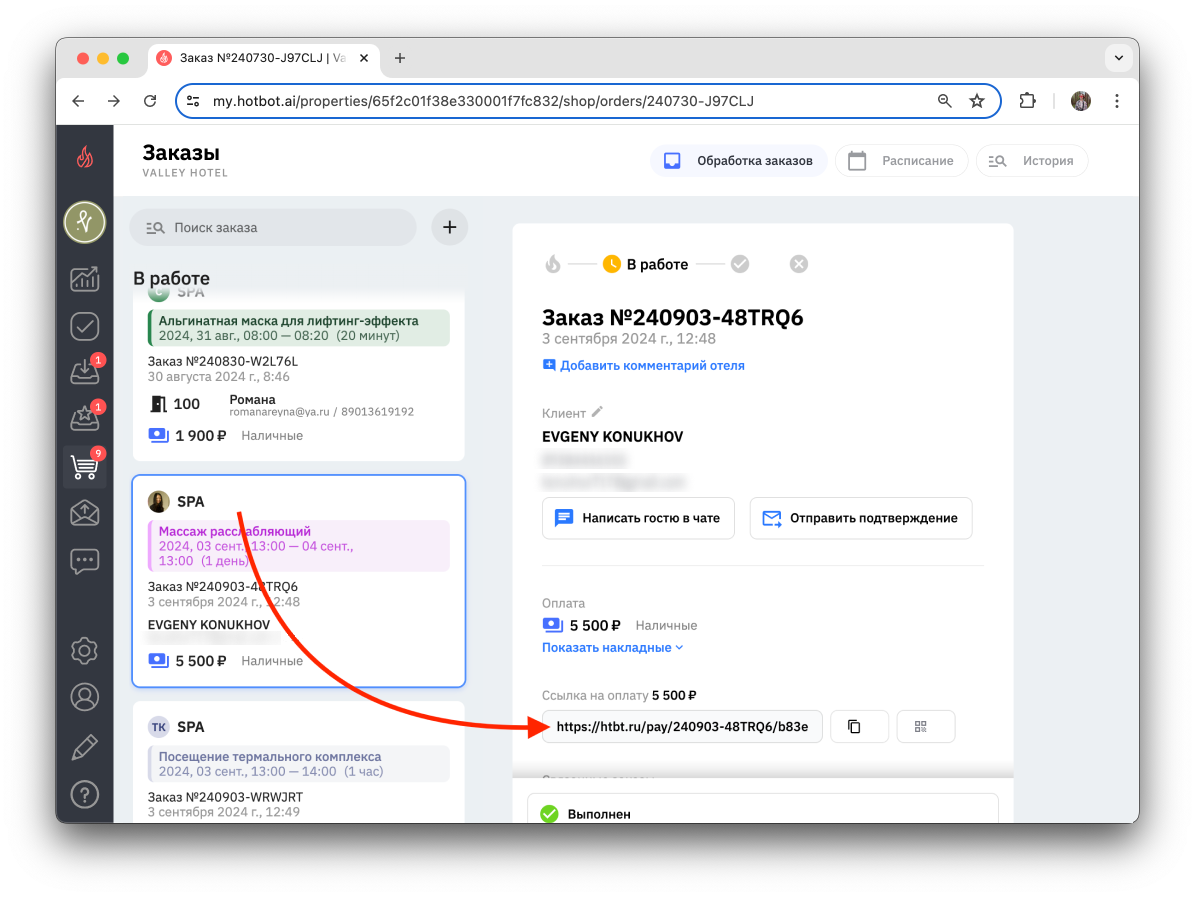Open pencil editor icon in sidebar
Viewport: 1195px width, 897px height.
pyautogui.click(x=85, y=747)
